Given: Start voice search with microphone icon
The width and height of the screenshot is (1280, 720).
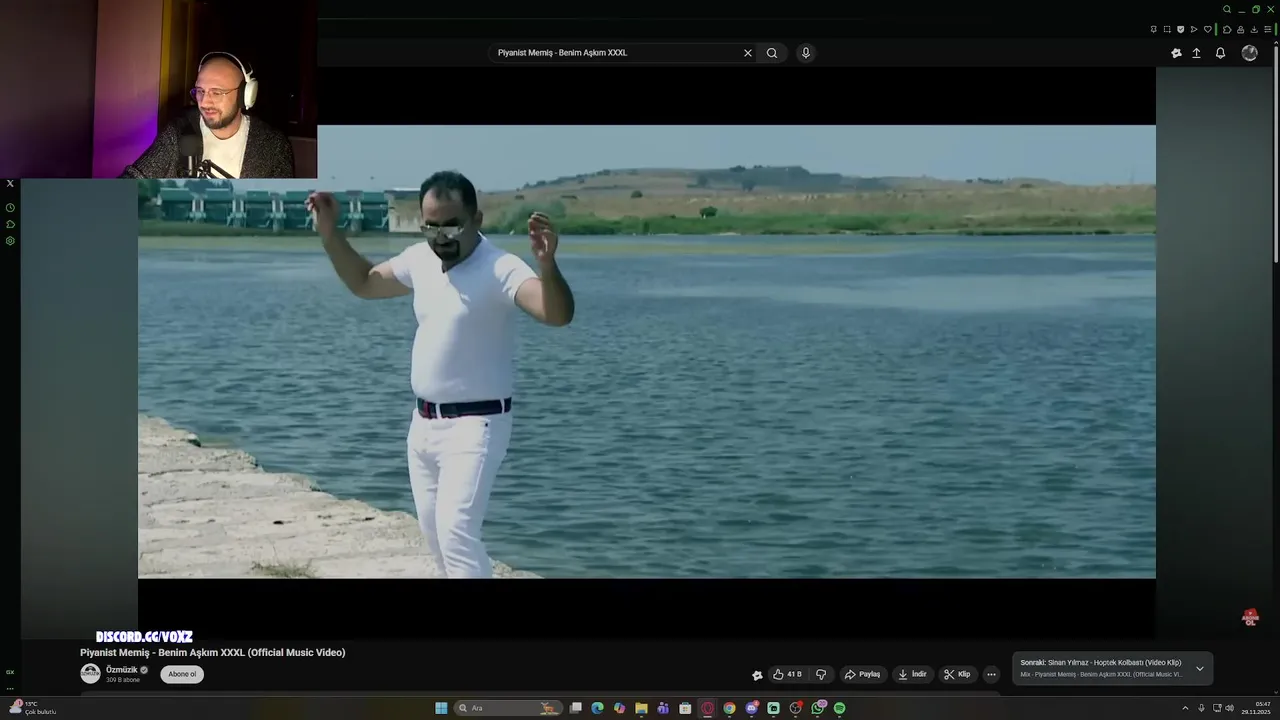Looking at the screenshot, I should click(x=806, y=53).
